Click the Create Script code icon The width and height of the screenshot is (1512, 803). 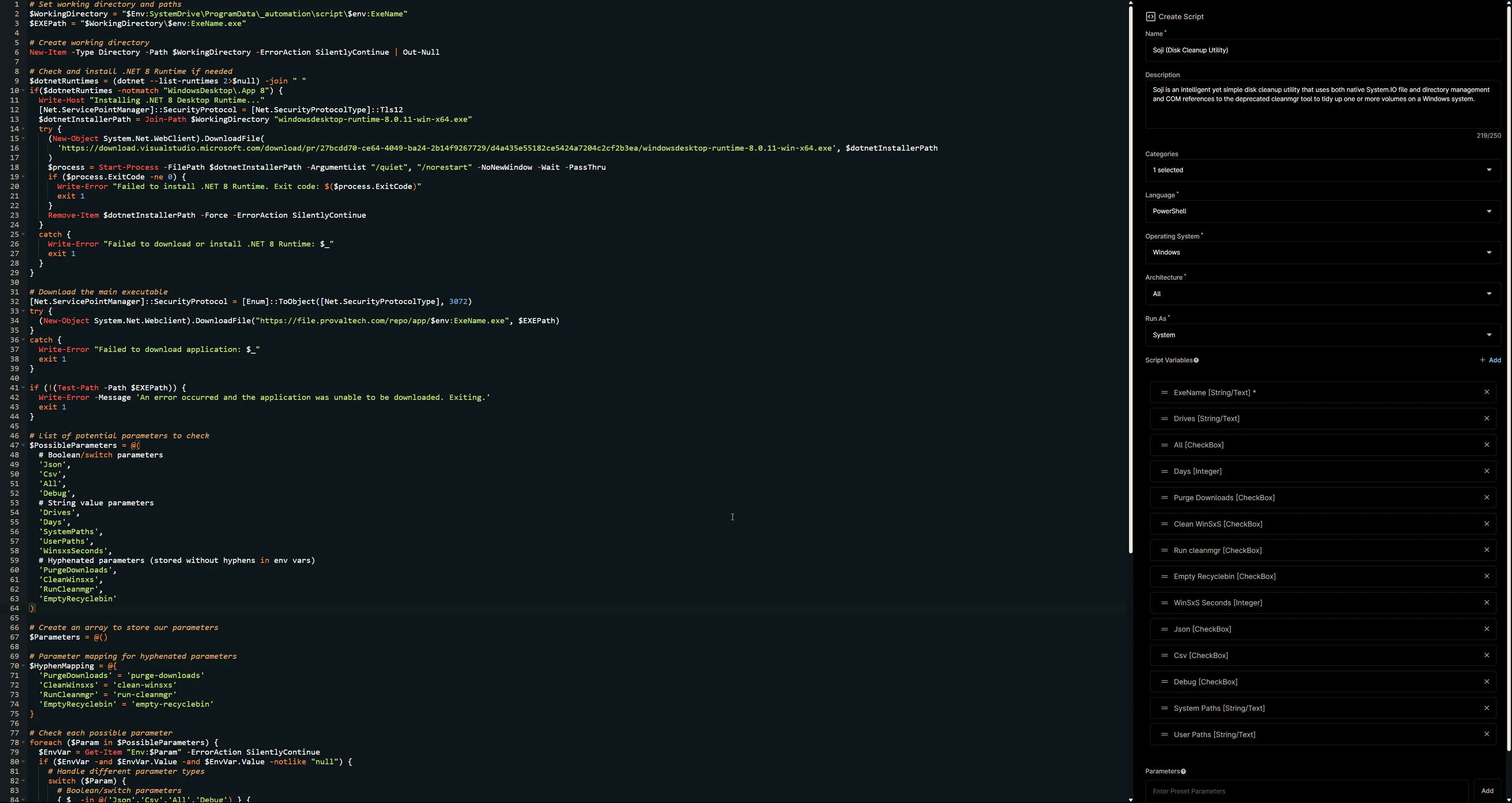tap(1151, 16)
